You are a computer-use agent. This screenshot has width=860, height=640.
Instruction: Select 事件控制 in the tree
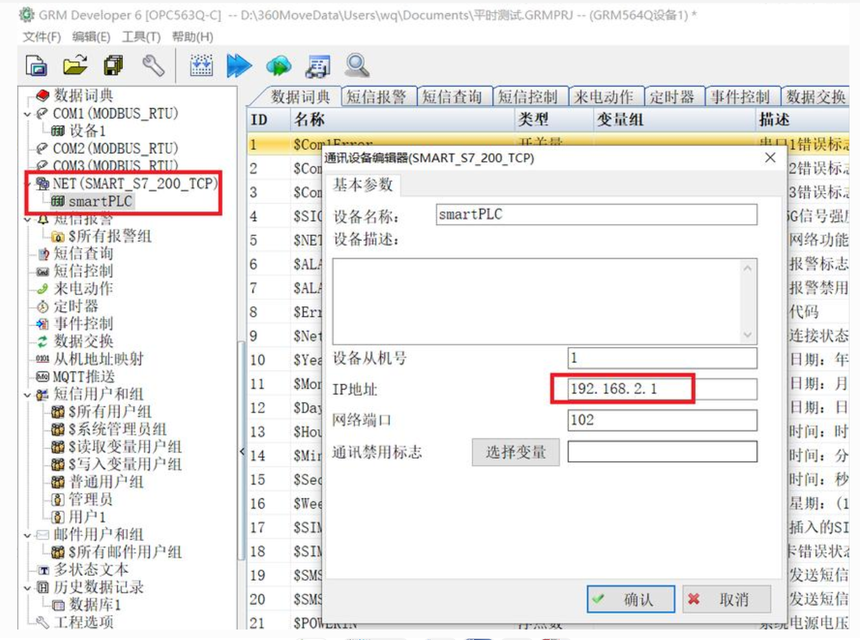click(83, 324)
